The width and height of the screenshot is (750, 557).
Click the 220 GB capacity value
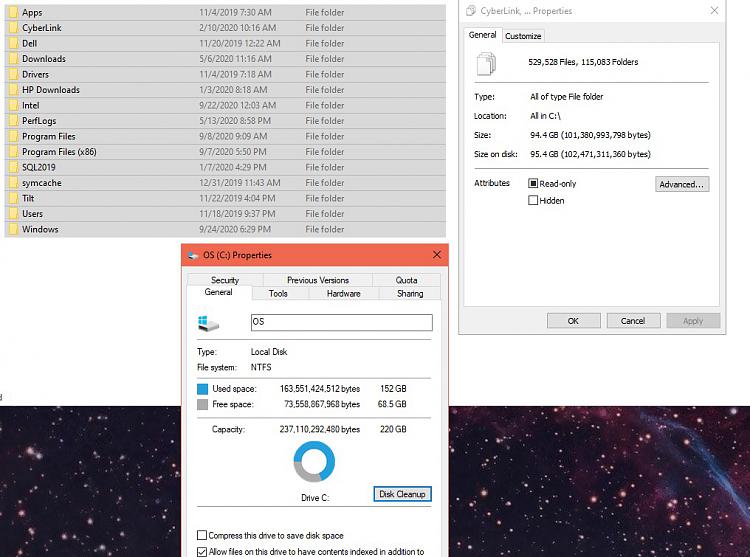click(x=393, y=429)
